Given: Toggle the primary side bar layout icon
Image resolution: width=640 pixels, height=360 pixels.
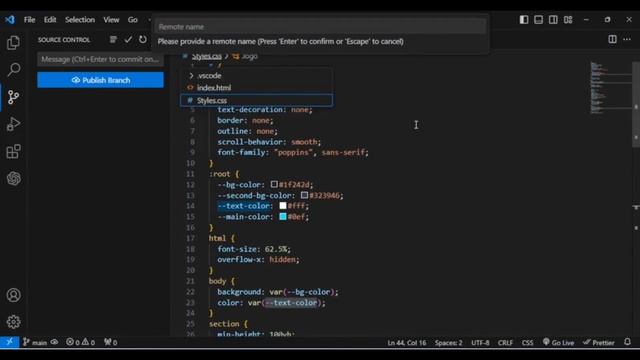Looking at the screenshot, I should point(524,20).
